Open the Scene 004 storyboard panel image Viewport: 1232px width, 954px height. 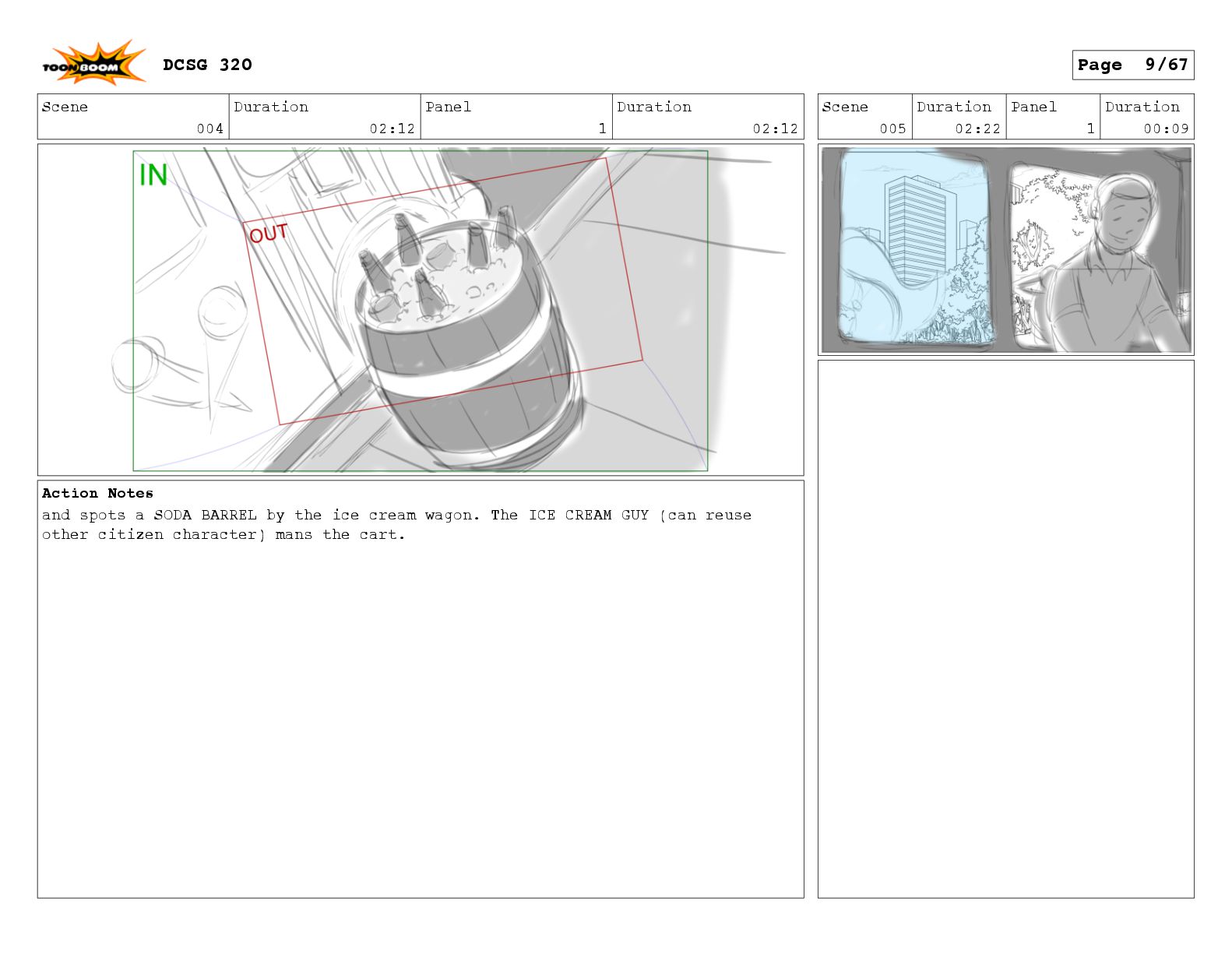(421, 310)
